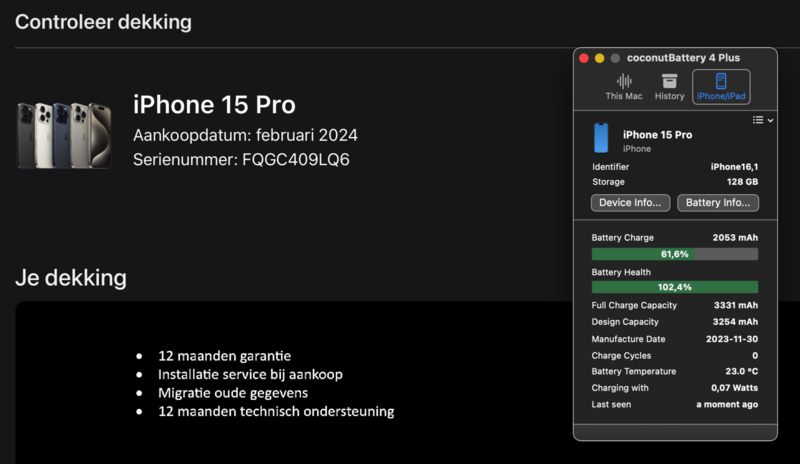
Task: Click the Manufacture Date 2023-11-30 value
Action: point(732,339)
